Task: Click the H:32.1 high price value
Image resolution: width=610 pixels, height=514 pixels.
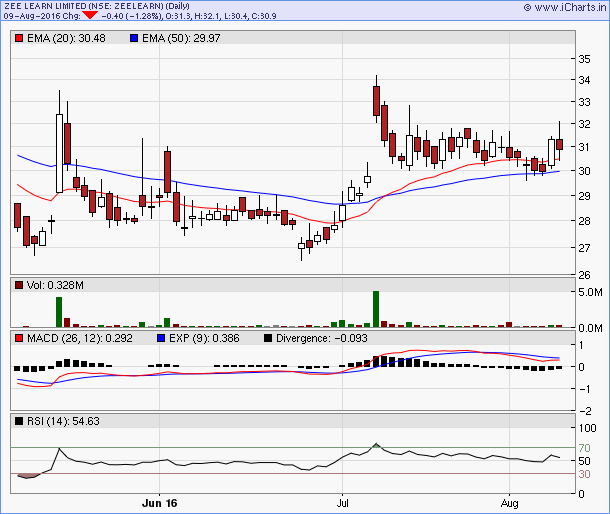Action: point(207,16)
